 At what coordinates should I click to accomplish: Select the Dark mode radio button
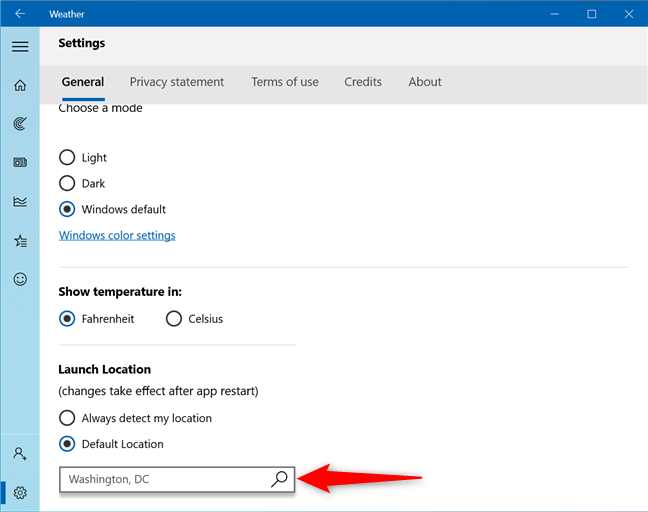[x=67, y=184]
